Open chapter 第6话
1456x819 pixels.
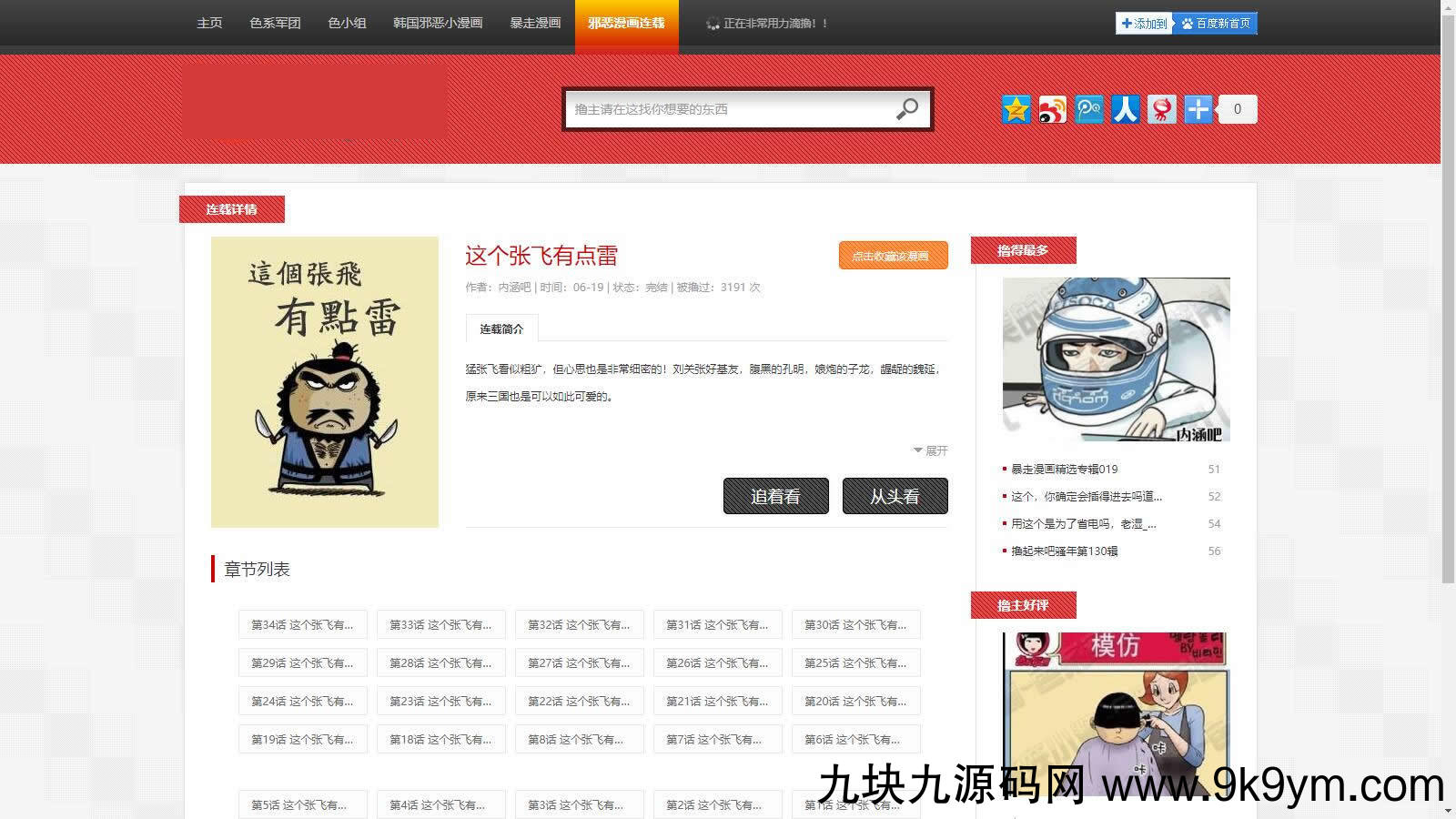click(x=856, y=740)
